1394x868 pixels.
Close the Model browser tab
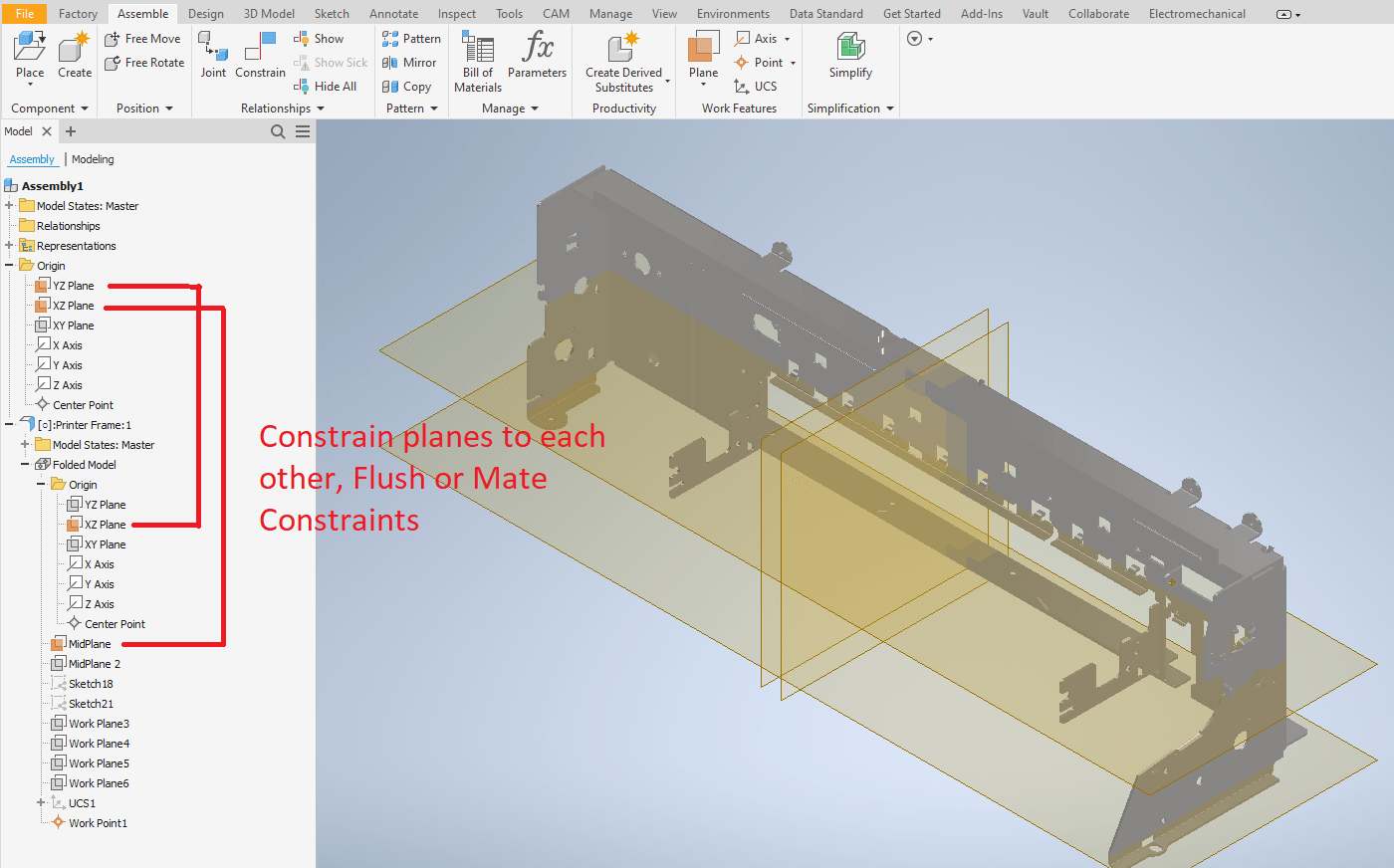click(x=47, y=131)
